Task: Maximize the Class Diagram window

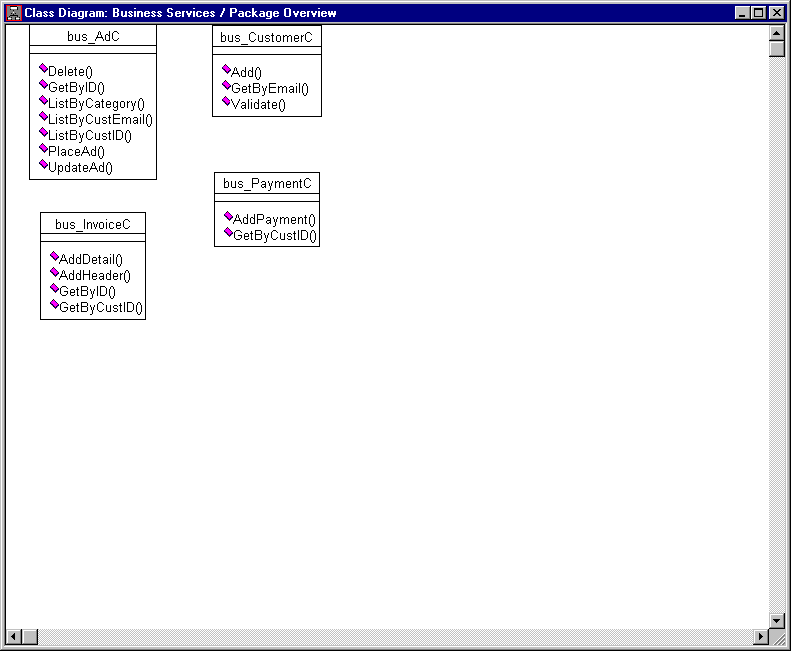Action: coord(758,13)
